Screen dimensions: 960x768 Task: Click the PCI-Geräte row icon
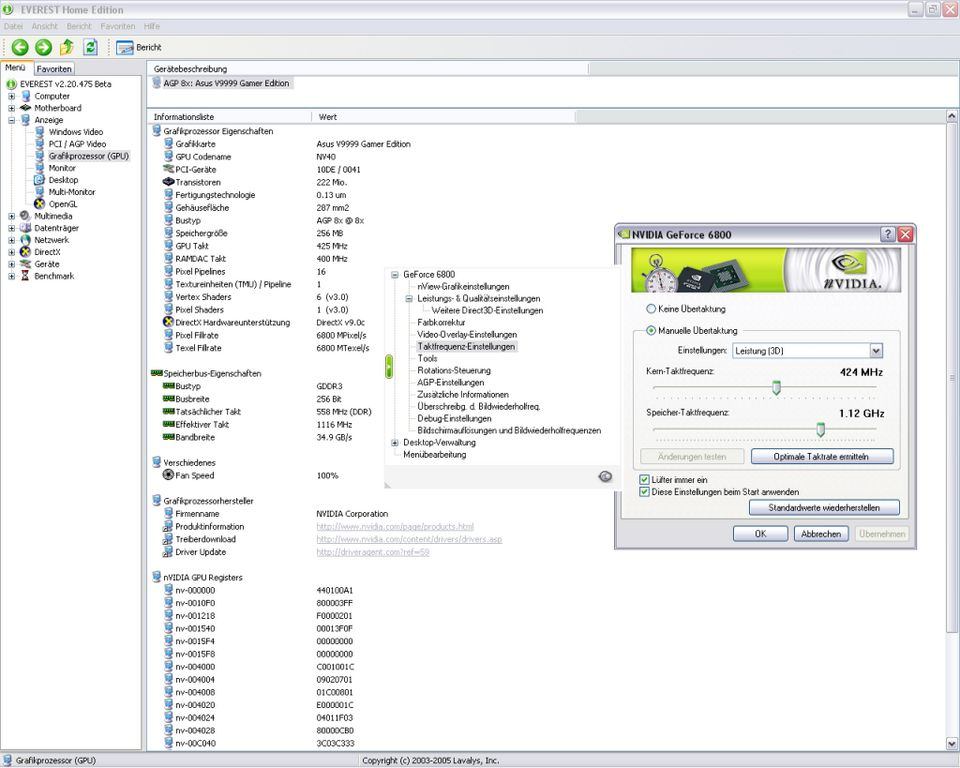168,169
